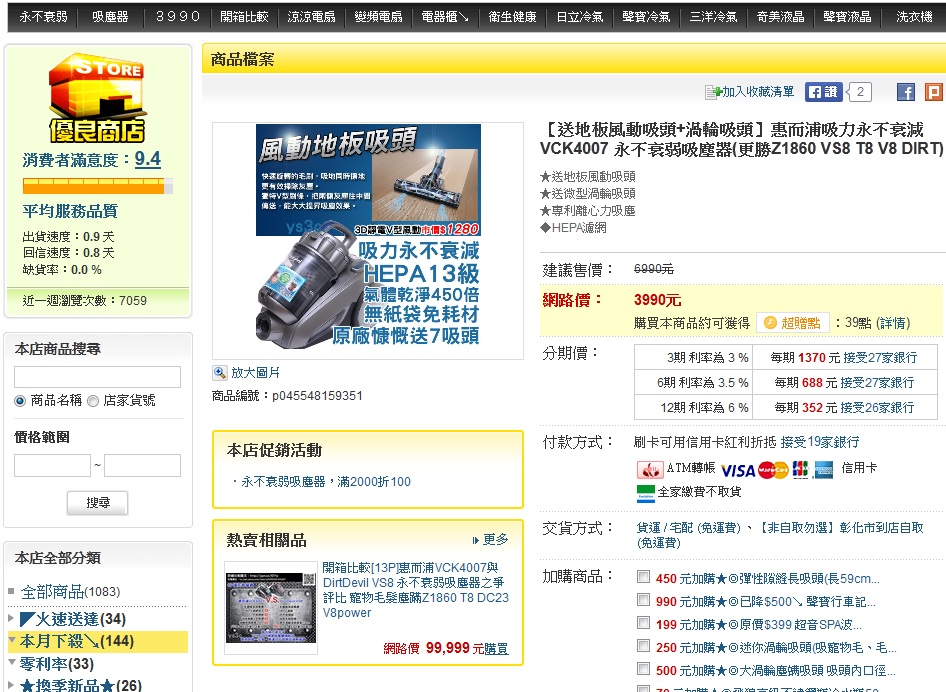Viewport: 946px width, 692px height.
Task: Click 接受27家銀行 for 3期 installment
Action: [880, 358]
